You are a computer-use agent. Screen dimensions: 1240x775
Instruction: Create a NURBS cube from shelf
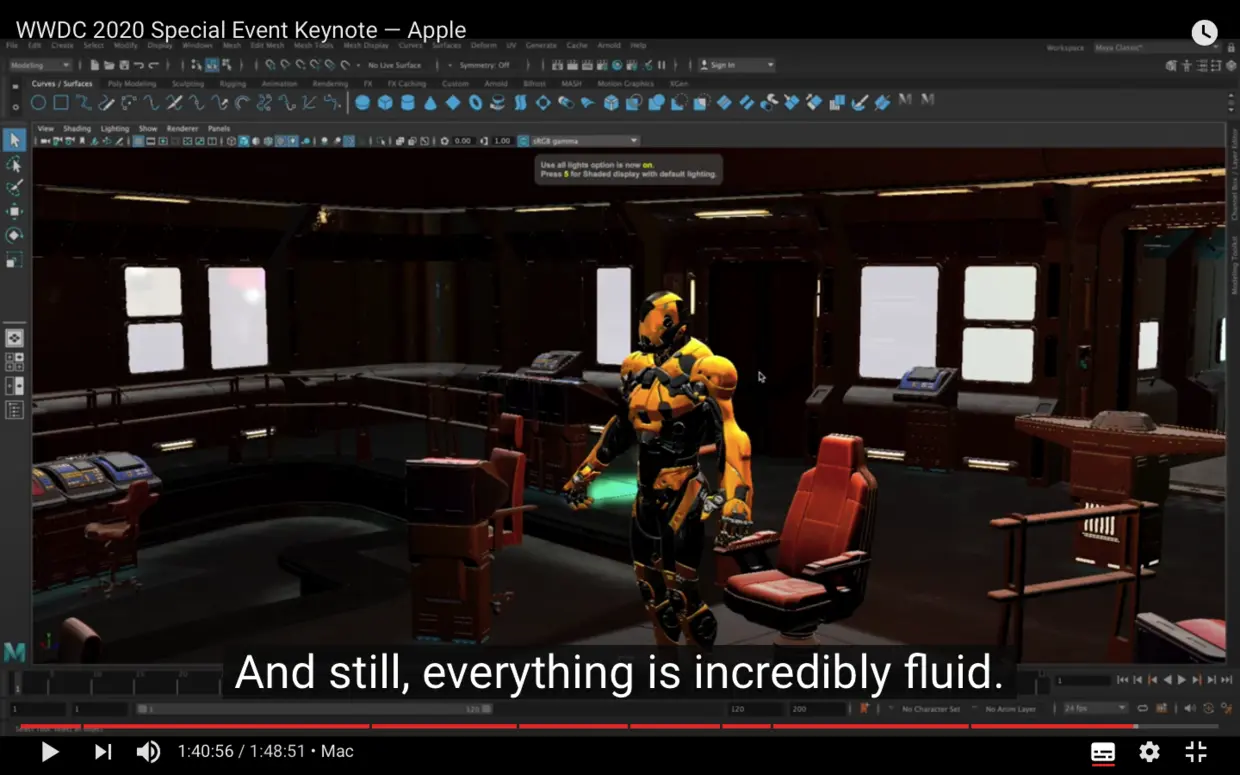385,103
